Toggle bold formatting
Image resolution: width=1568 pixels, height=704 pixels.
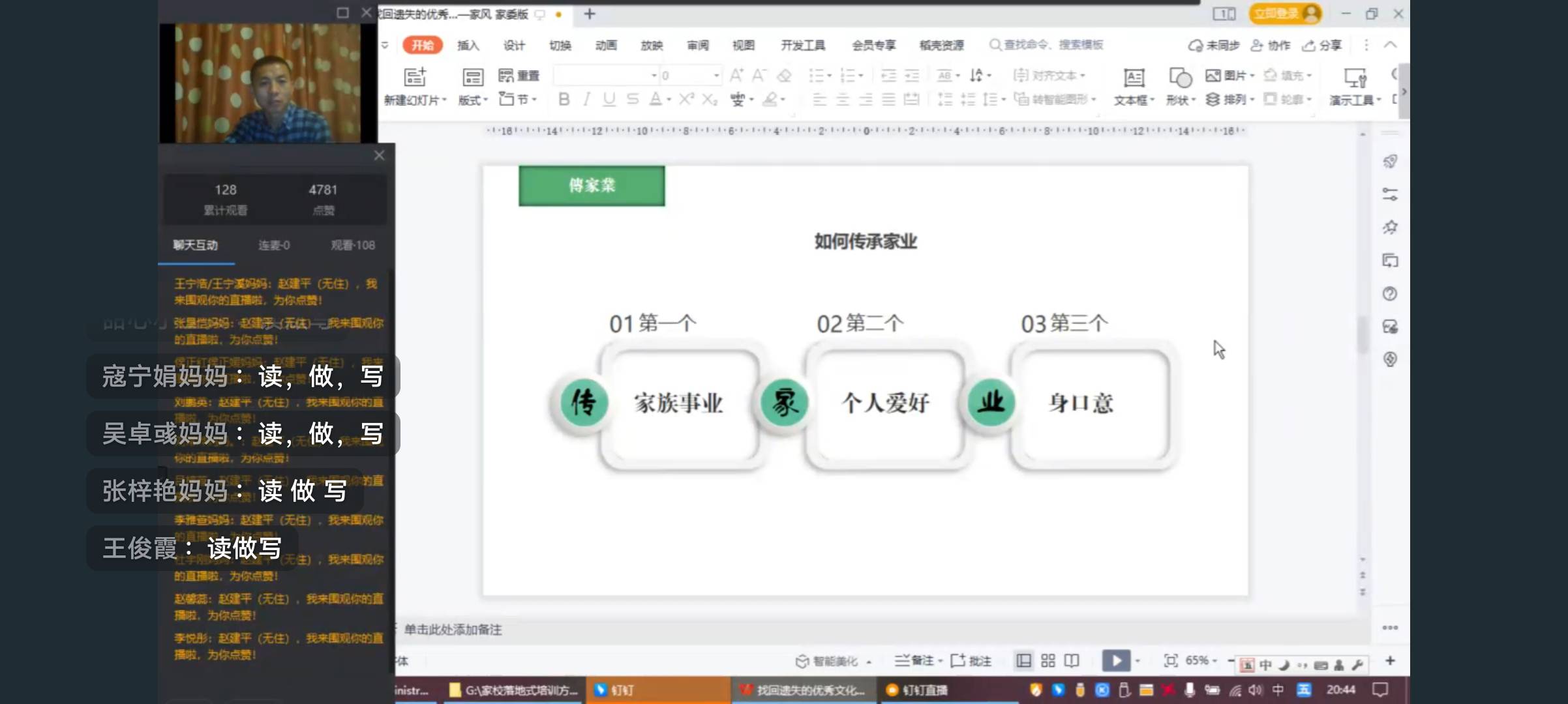563,99
